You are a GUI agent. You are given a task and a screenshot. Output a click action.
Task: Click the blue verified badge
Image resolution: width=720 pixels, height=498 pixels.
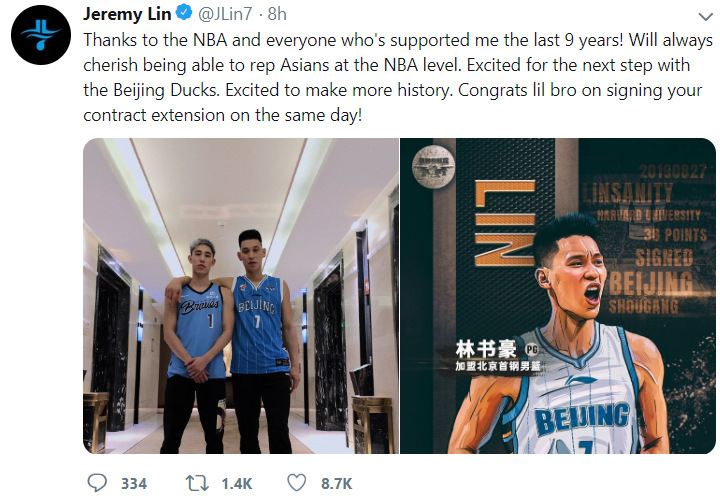[x=184, y=13]
